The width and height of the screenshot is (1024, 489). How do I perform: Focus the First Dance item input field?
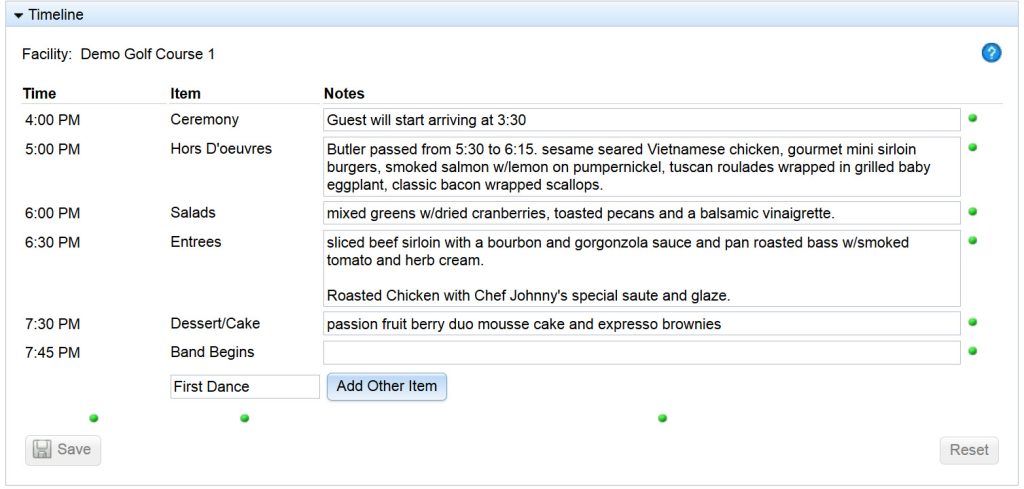point(245,386)
